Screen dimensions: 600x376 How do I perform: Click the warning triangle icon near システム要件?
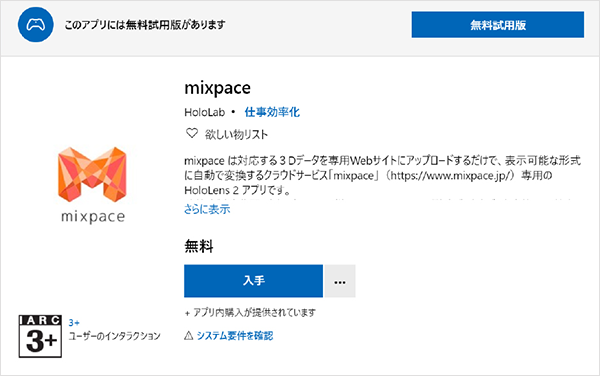(x=188, y=336)
